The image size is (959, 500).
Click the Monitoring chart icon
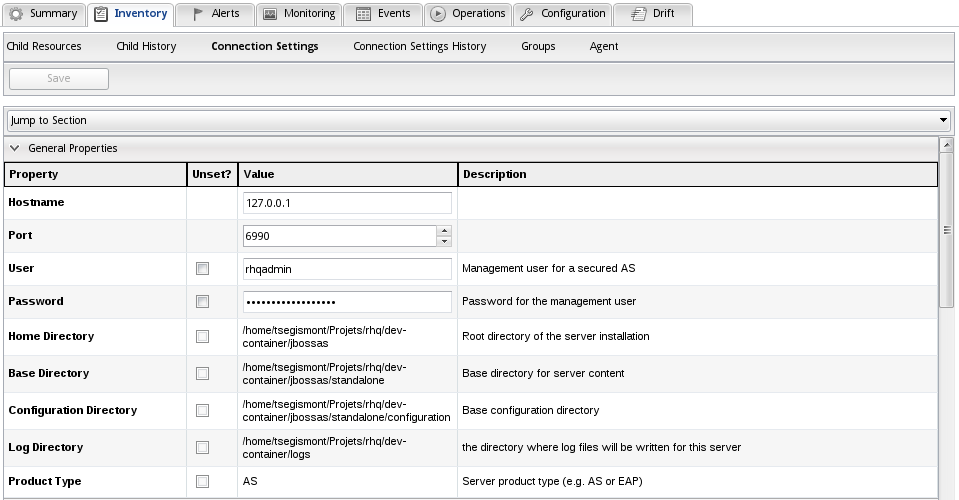tap(270, 14)
